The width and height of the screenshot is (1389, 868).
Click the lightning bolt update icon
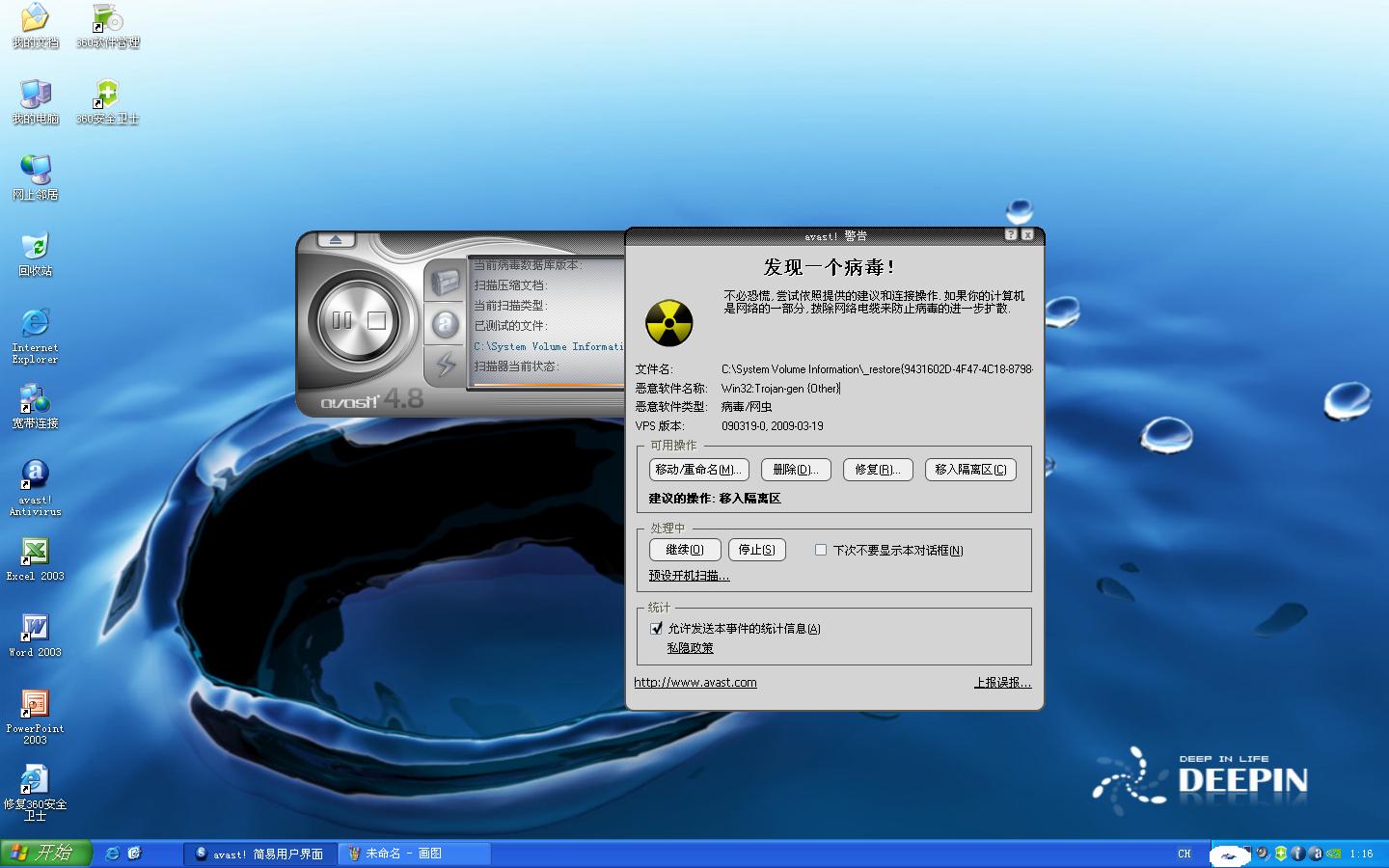point(445,364)
